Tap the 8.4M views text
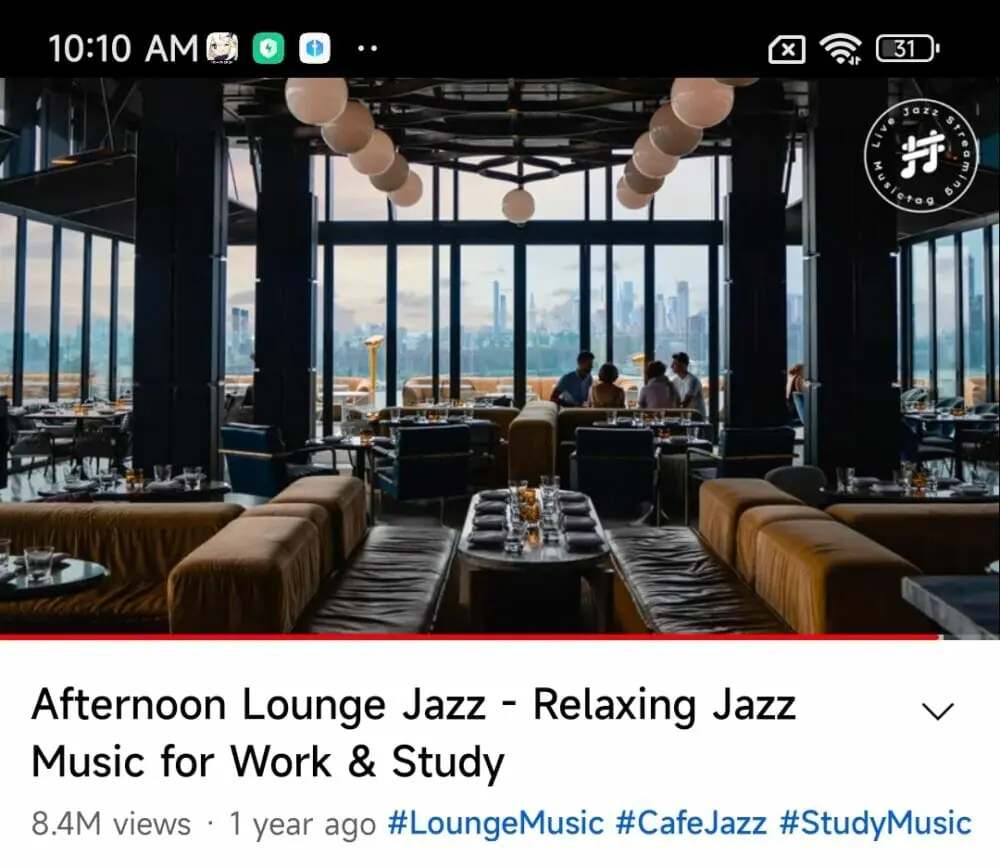 click(111, 823)
